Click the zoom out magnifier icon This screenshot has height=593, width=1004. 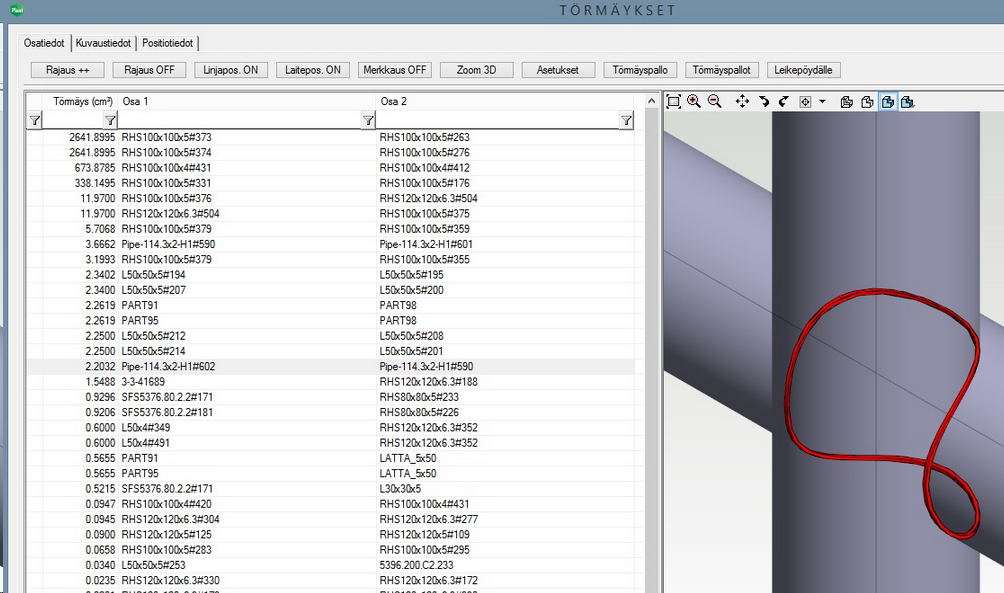(x=714, y=101)
